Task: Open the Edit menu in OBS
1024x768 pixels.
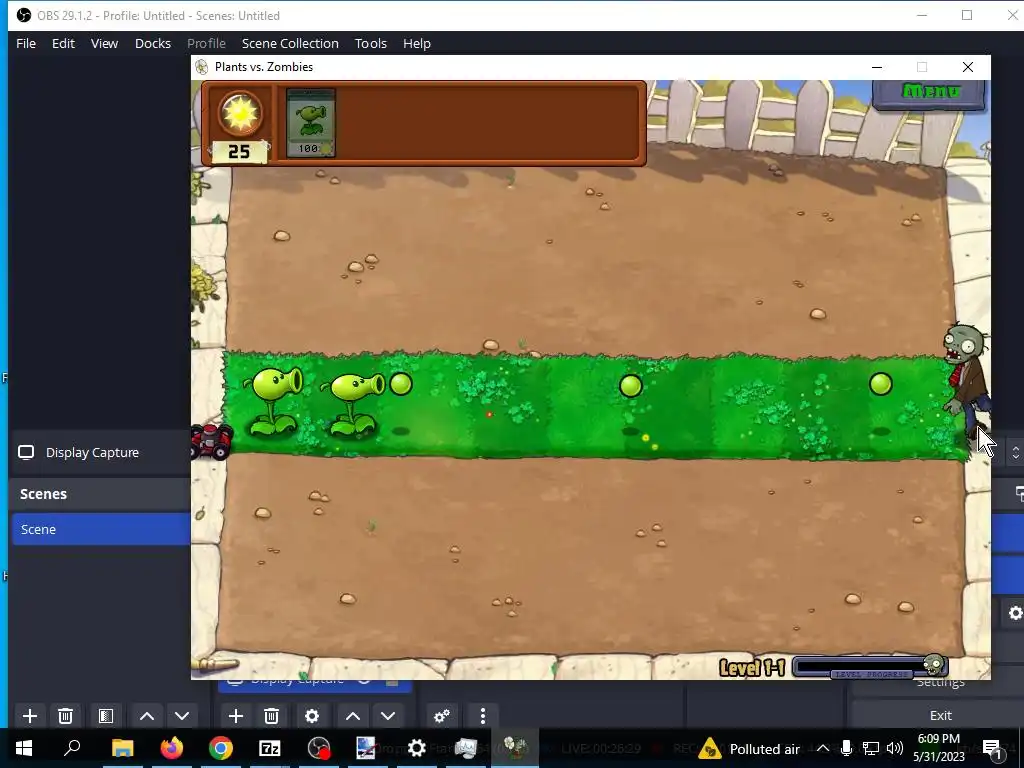Action: coord(63,43)
